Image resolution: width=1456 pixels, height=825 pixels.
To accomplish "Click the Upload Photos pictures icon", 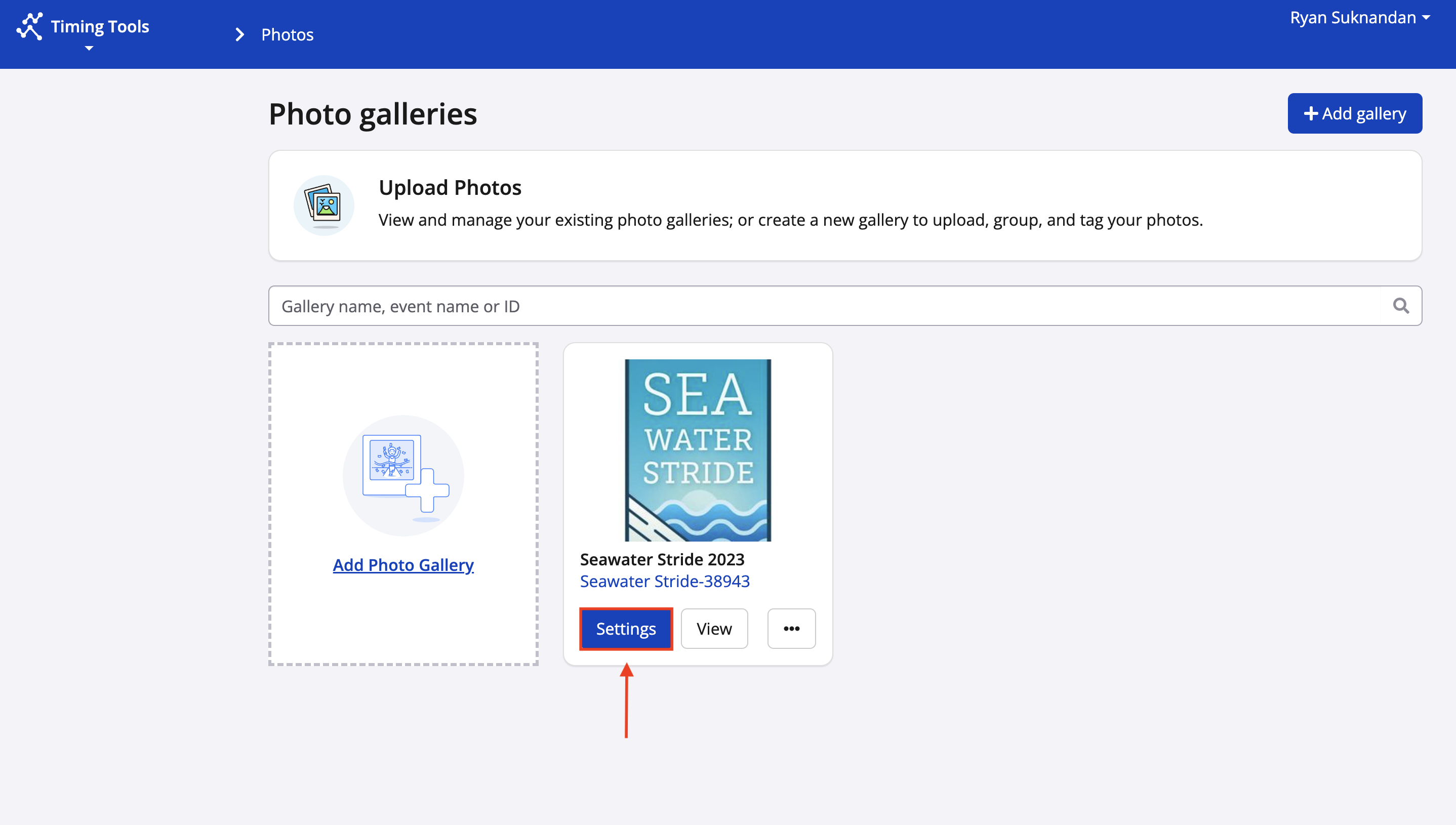I will [323, 205].
